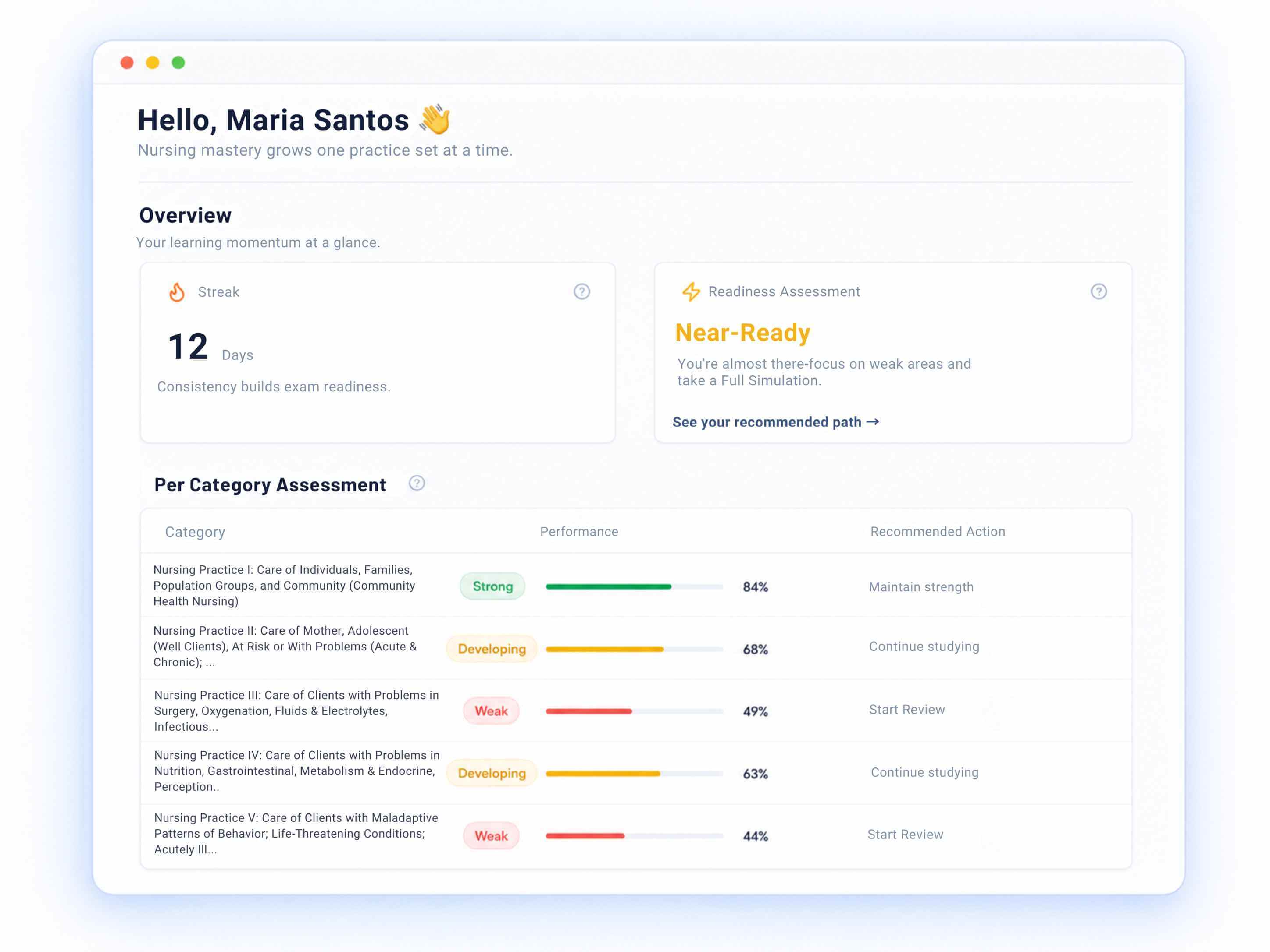Click the Weak badge for Nursing Practice V
The height and width of the screenshot is (952, 1270).
pos(492,835)
